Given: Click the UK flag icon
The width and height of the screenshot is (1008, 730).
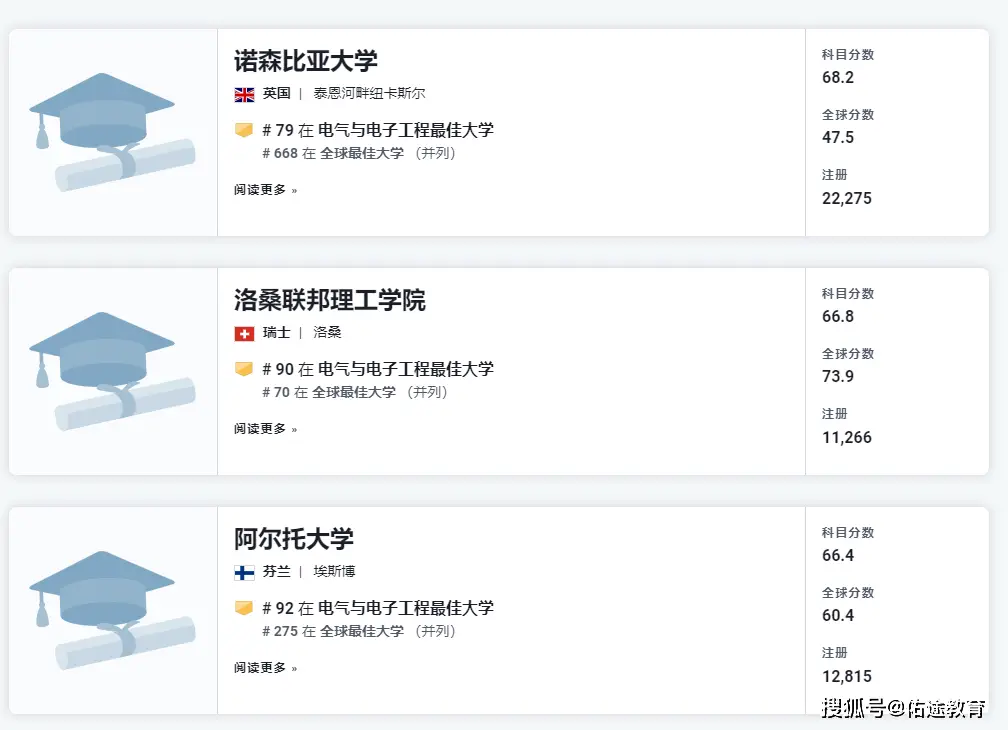Looking at the screenshot, I should [244, 94].
